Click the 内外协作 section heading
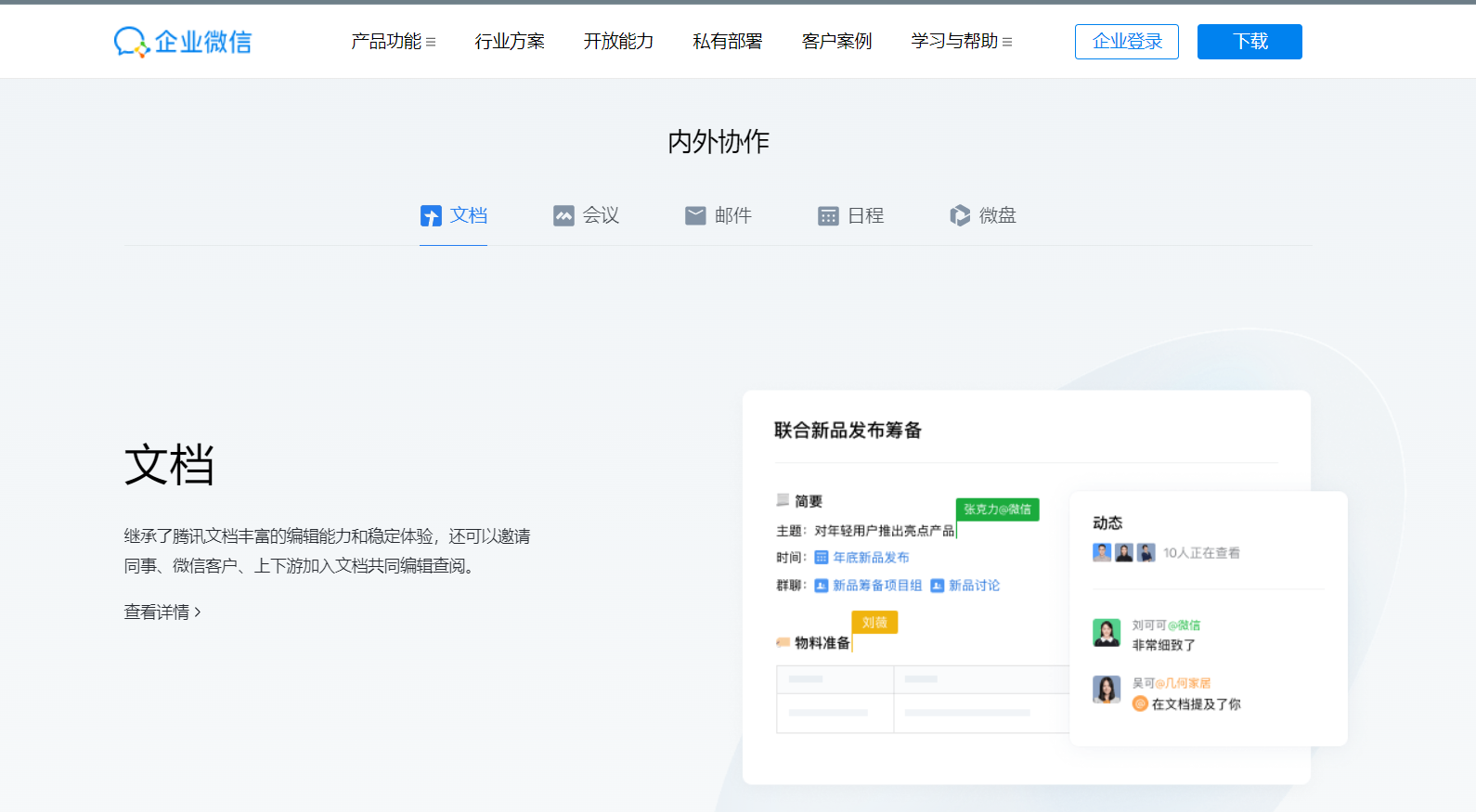This screenshot has width=1476, height=812. (719, 142)
